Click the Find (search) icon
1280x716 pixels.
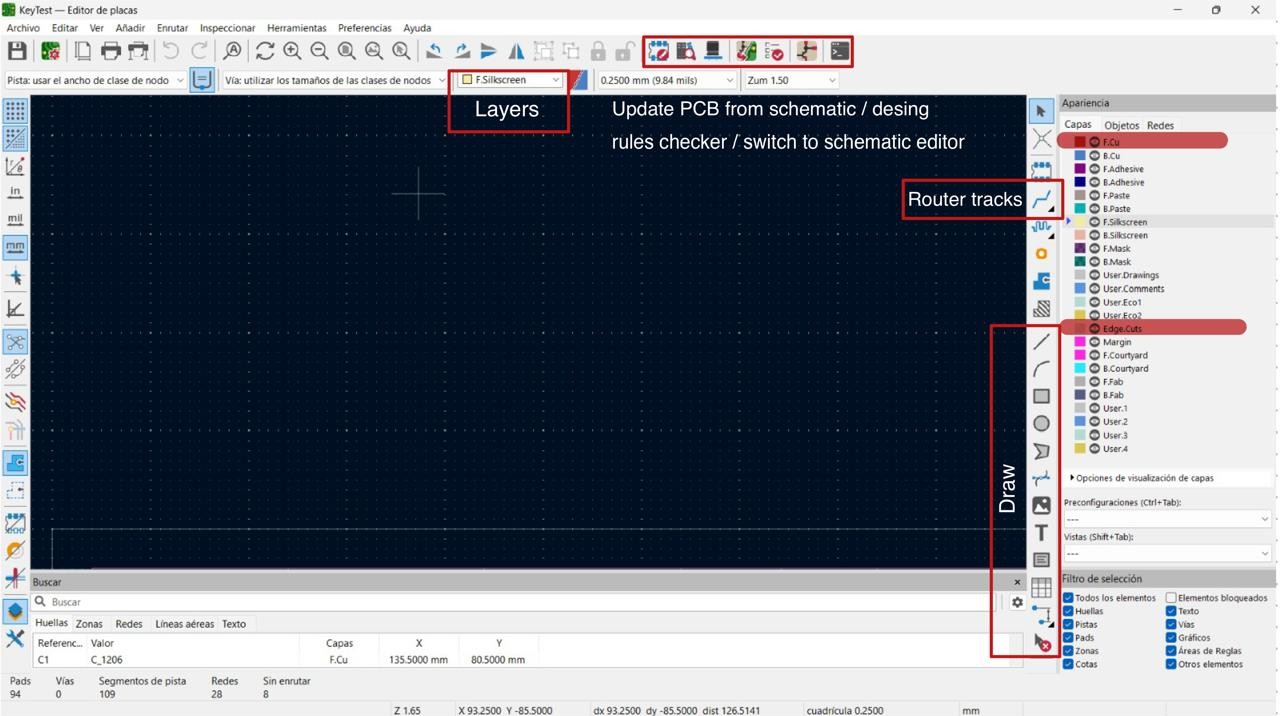pos(232,51)
